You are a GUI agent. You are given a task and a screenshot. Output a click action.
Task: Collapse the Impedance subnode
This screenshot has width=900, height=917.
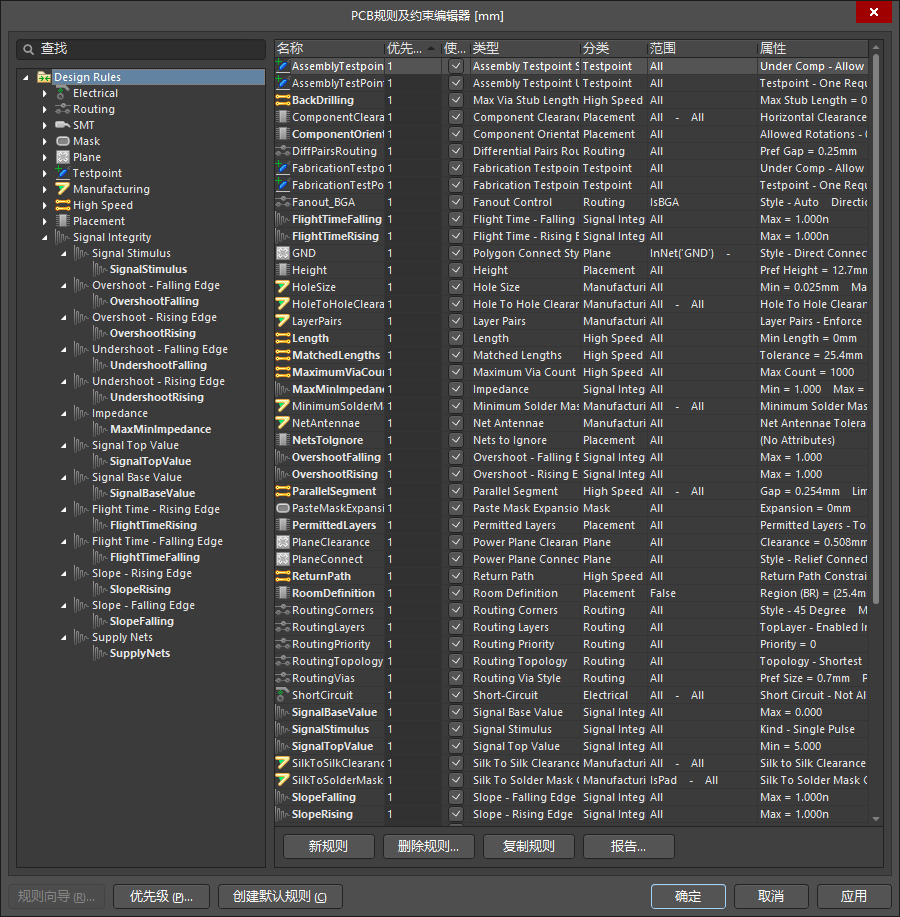(64, 413)
